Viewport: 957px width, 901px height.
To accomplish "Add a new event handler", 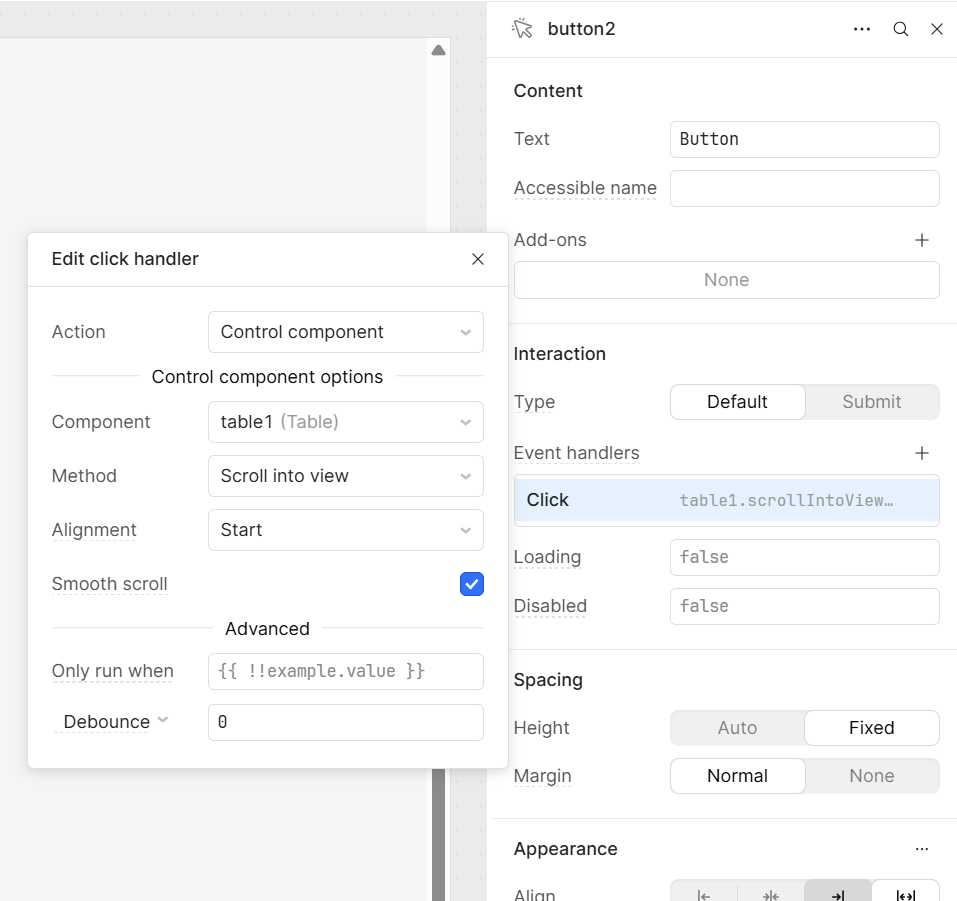I will tap(922, 453).
